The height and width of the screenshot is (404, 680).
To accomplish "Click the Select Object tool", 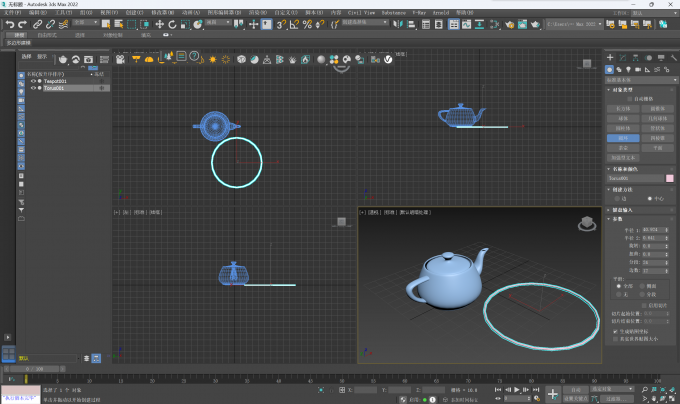I will [x=106, y=24].
